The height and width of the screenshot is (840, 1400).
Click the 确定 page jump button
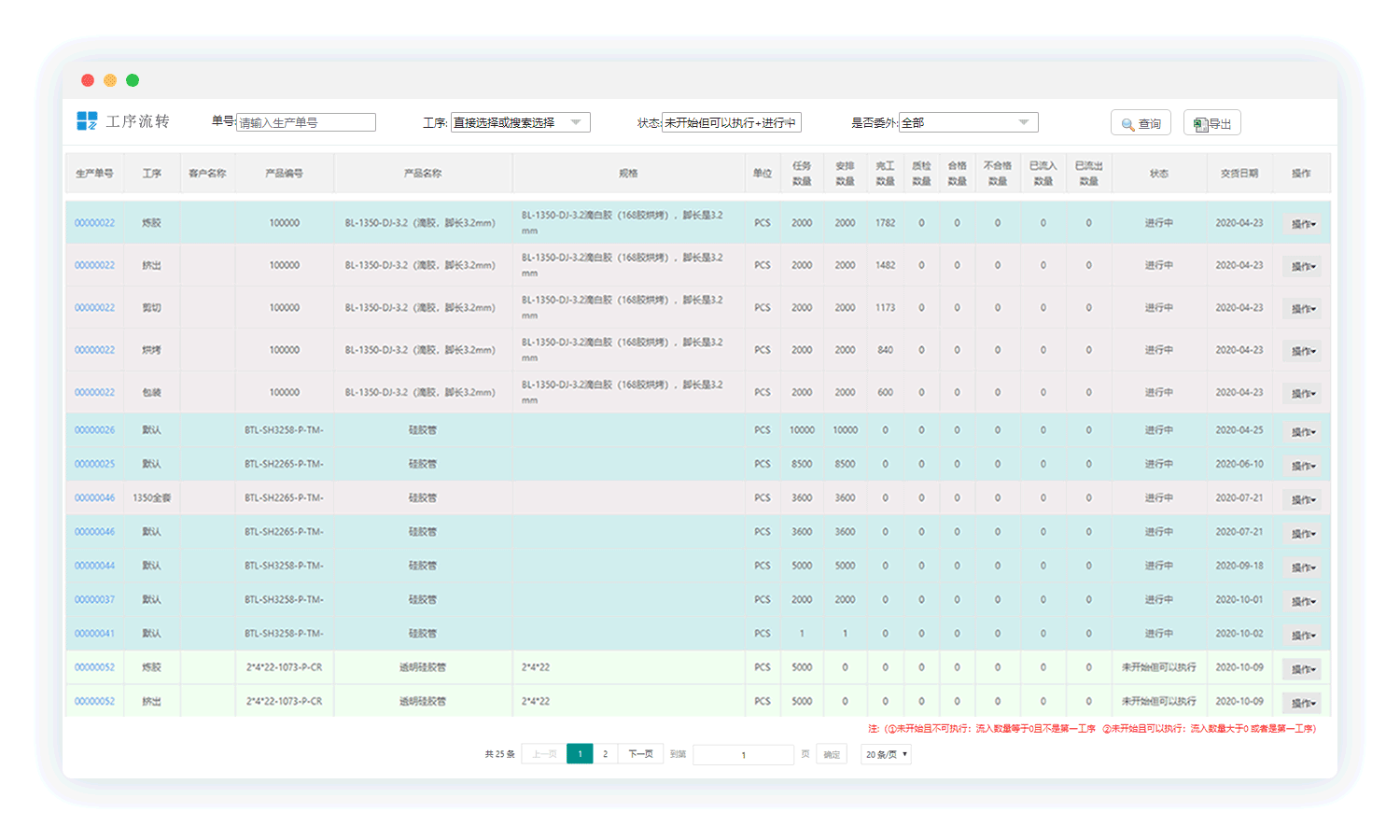coord(831,754)
